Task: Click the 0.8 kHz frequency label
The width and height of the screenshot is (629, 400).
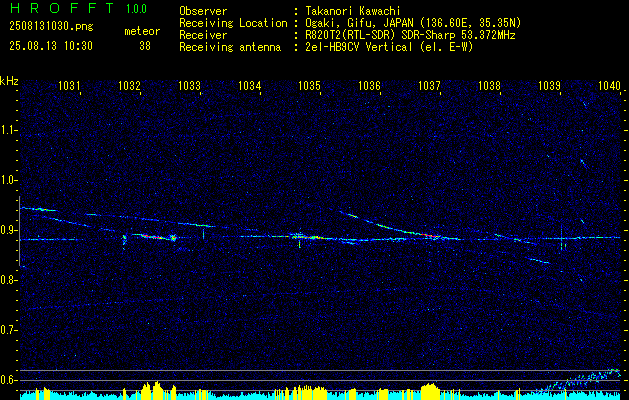Action: click(x=8, y=280)
